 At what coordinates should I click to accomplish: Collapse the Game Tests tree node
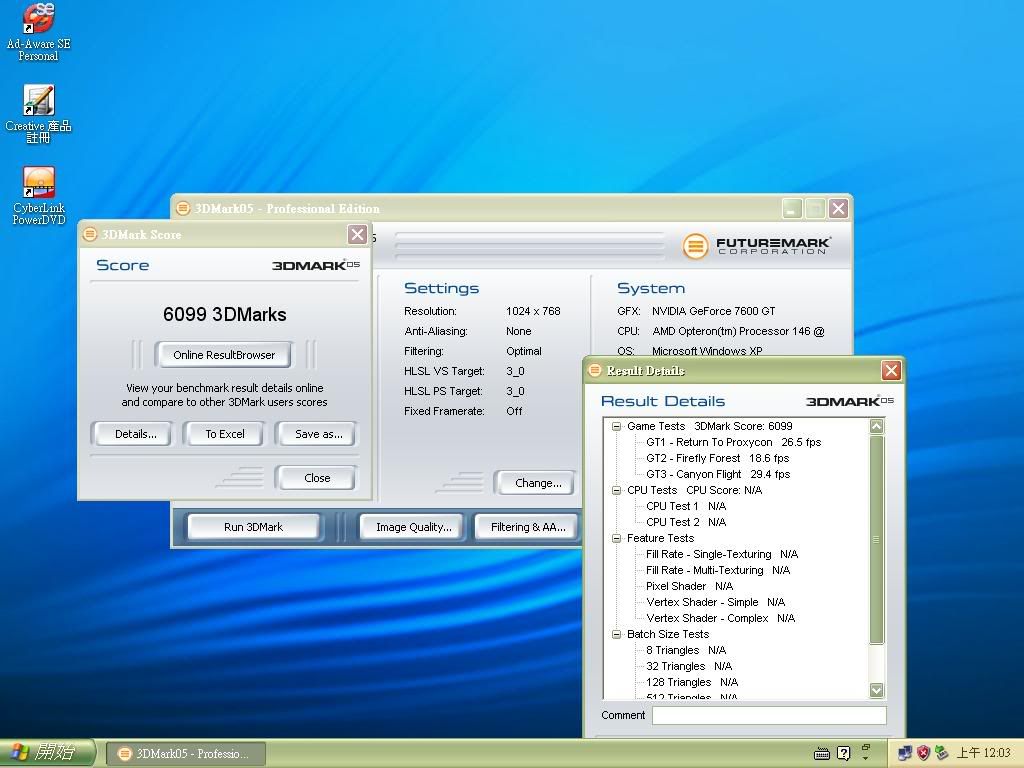(x=617, y=426)
